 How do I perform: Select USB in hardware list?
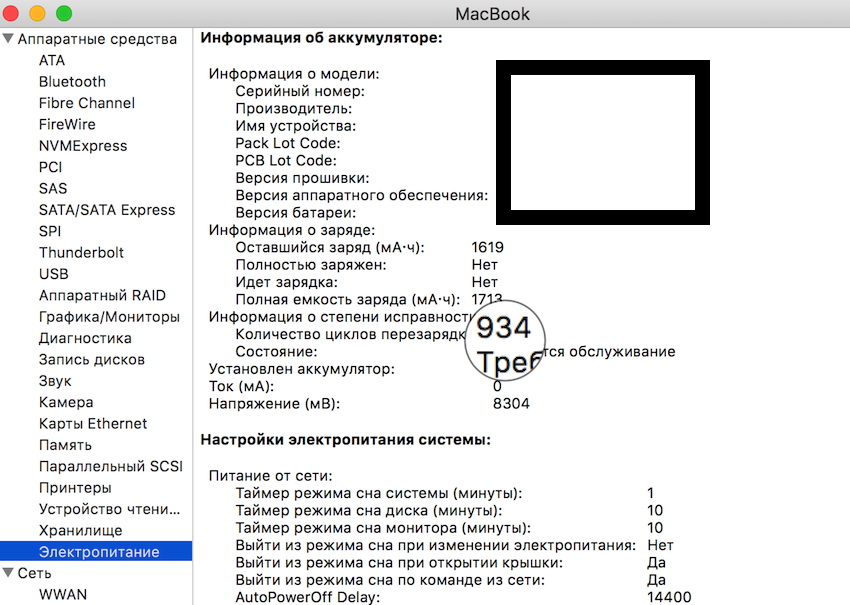coord(54,274)
